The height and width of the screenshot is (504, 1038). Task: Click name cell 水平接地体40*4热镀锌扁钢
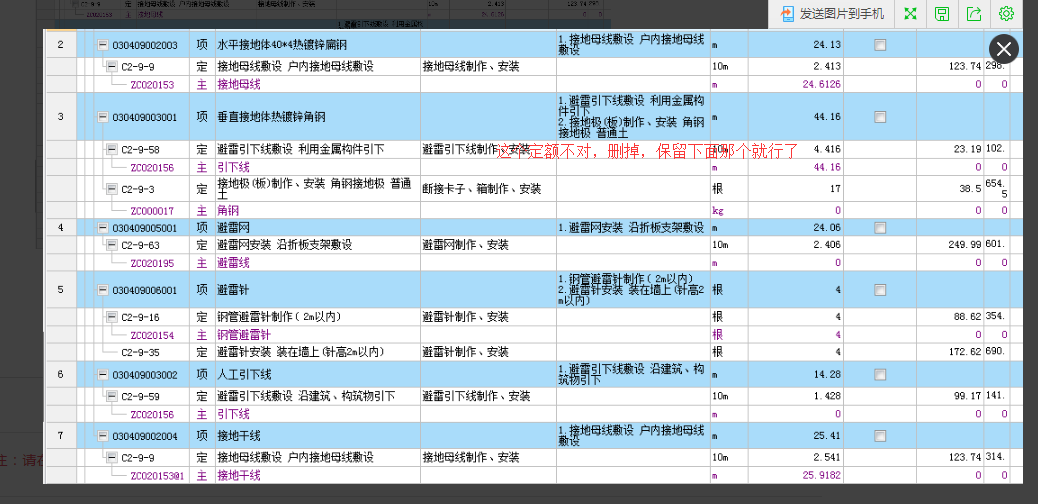282,46
